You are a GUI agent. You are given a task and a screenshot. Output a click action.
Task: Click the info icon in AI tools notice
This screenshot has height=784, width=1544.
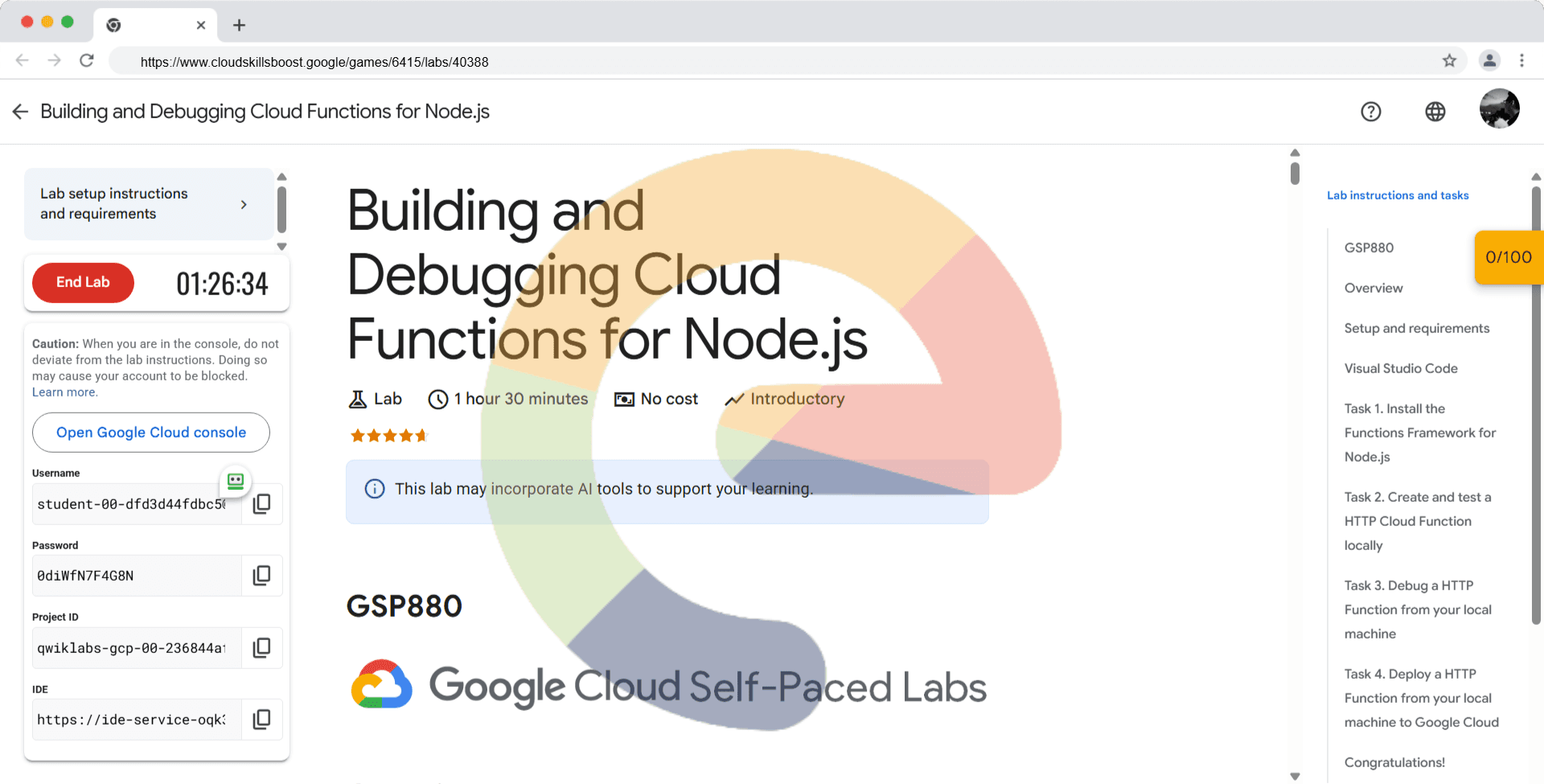tap(375, 489)
